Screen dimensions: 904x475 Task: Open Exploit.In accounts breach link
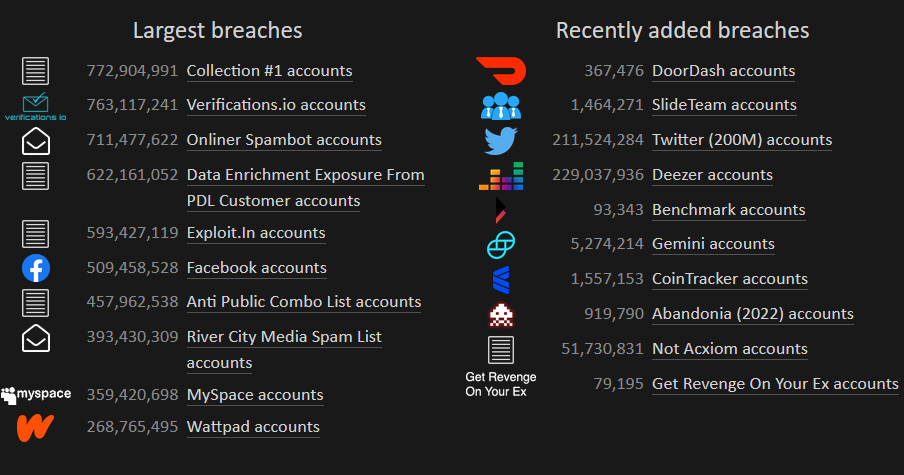point(256,233)
